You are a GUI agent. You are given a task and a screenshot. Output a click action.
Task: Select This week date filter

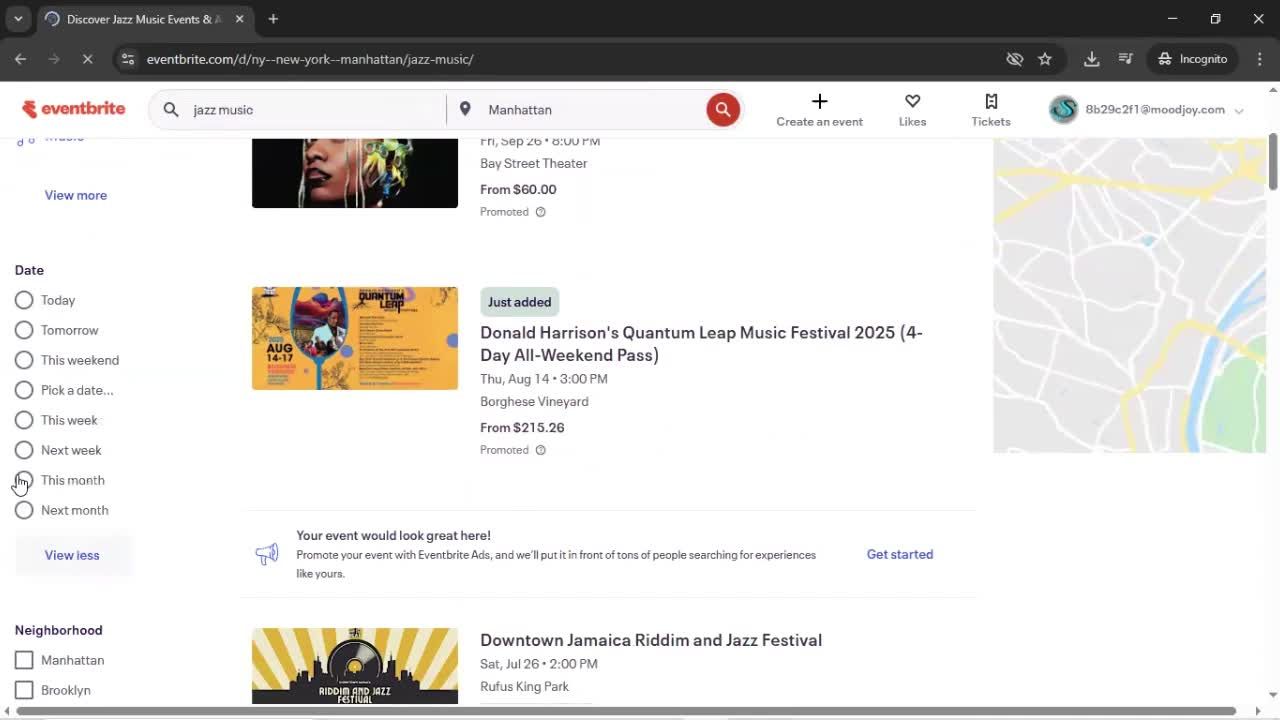pyautogui.click(x=24, y=420)
